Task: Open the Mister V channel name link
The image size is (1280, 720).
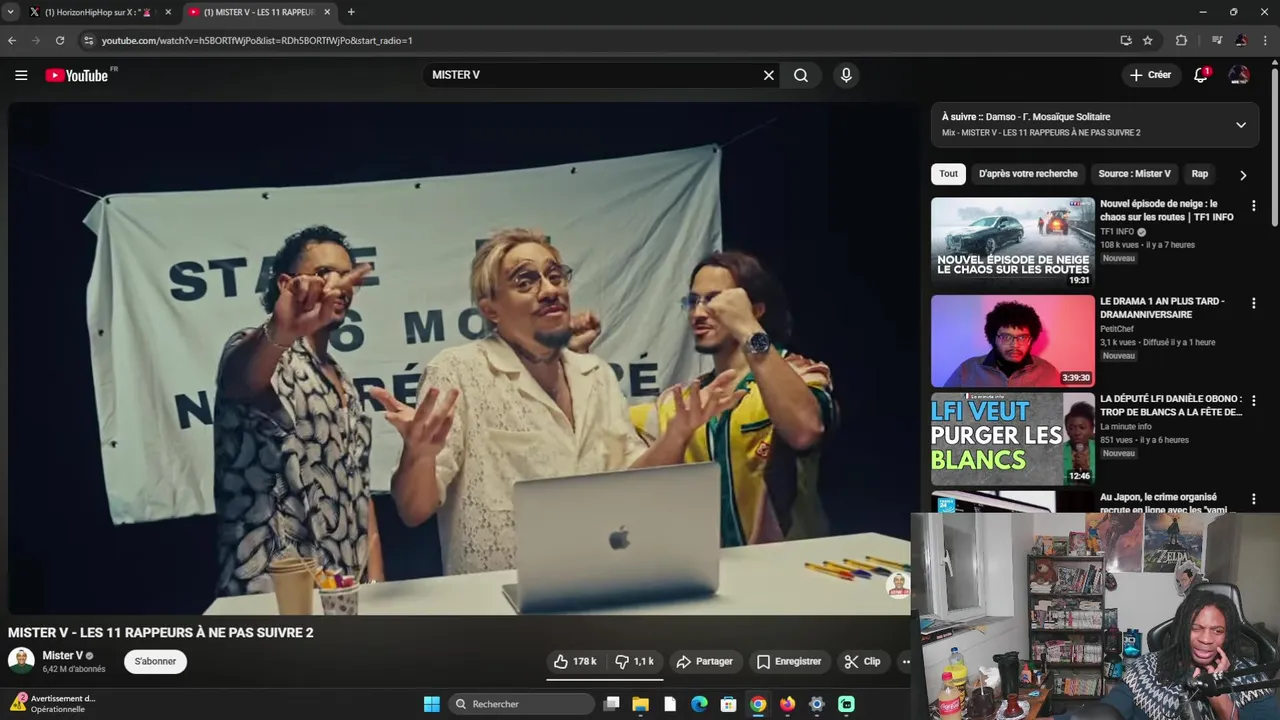Action: (62, 656)
